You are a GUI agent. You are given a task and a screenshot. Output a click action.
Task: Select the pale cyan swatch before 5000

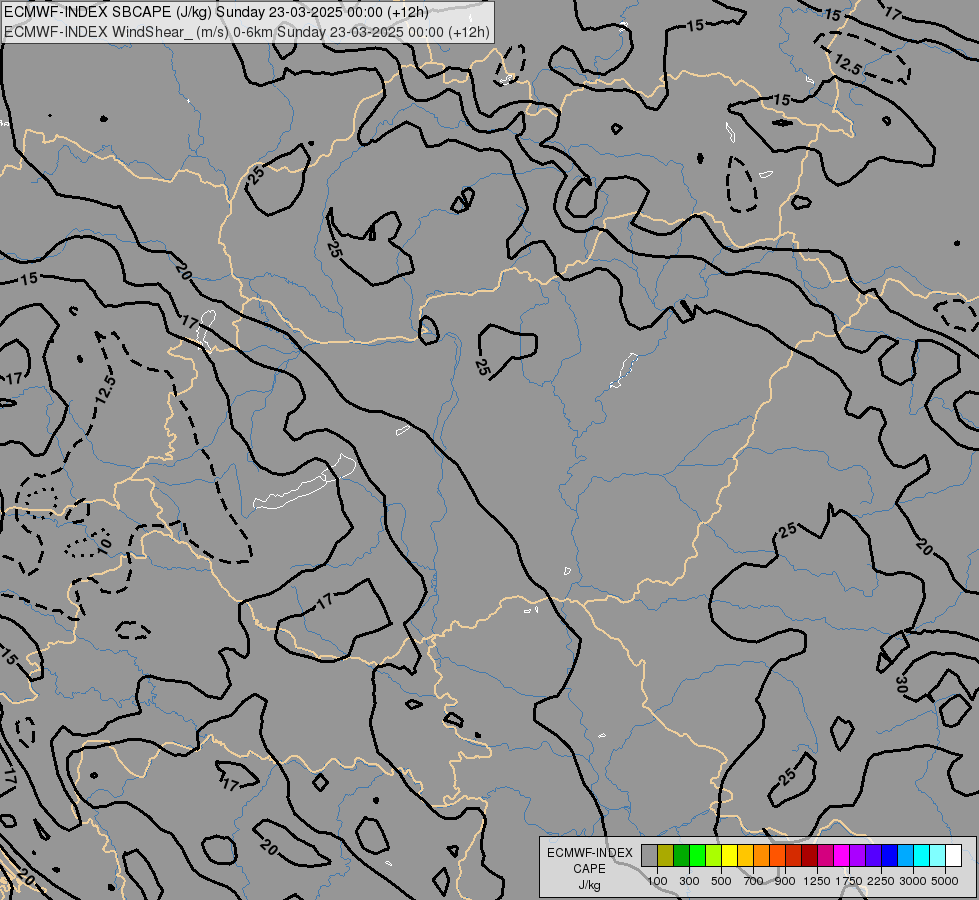point(937,855)
